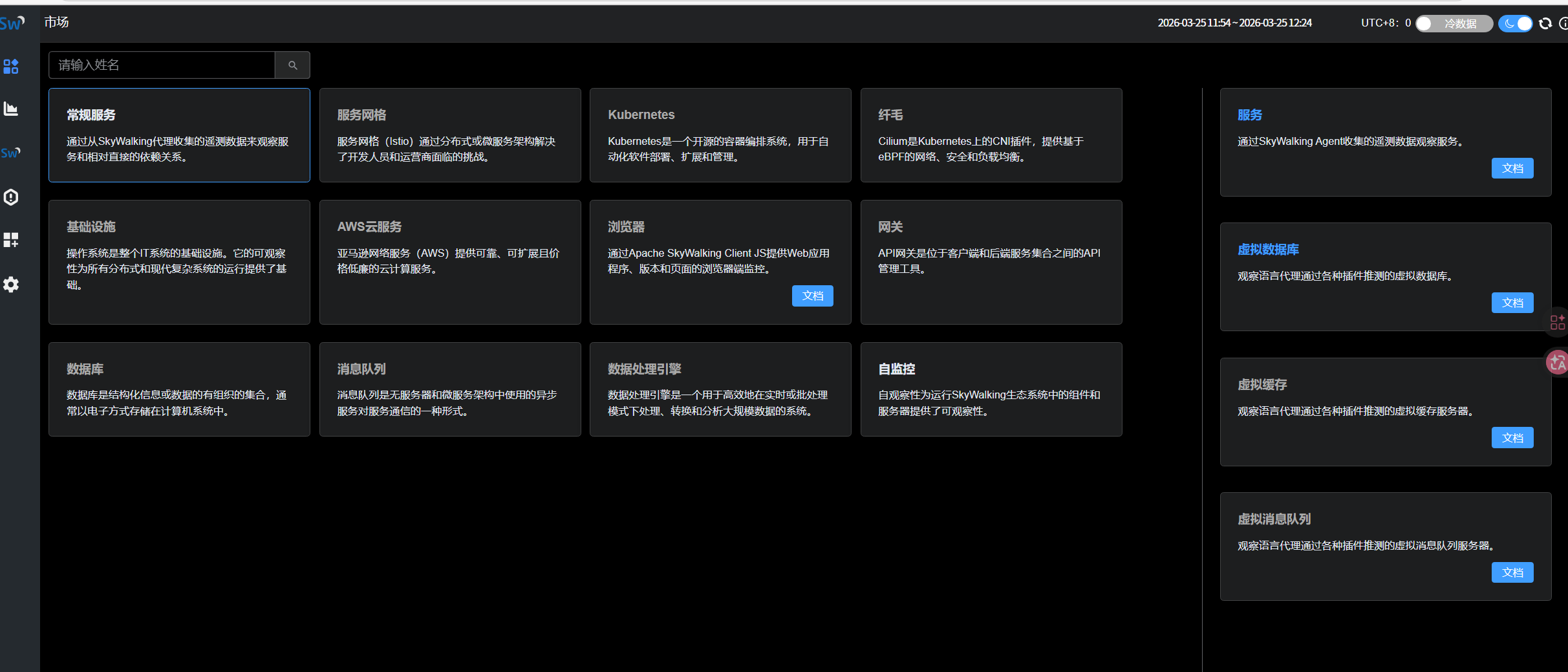Click the refresh icon in top bar
Image resolution: width=1568 pixels, height=672 pixels.
pyautogui.click(x=1545, y=23)
